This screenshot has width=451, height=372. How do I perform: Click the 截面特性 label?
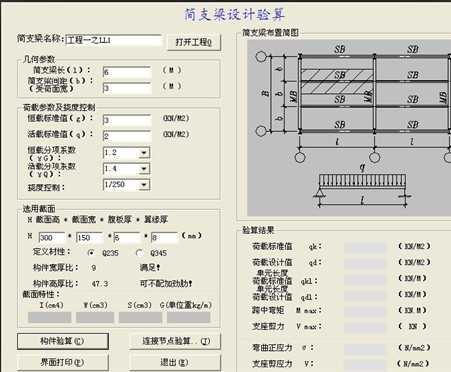point(41,294)
